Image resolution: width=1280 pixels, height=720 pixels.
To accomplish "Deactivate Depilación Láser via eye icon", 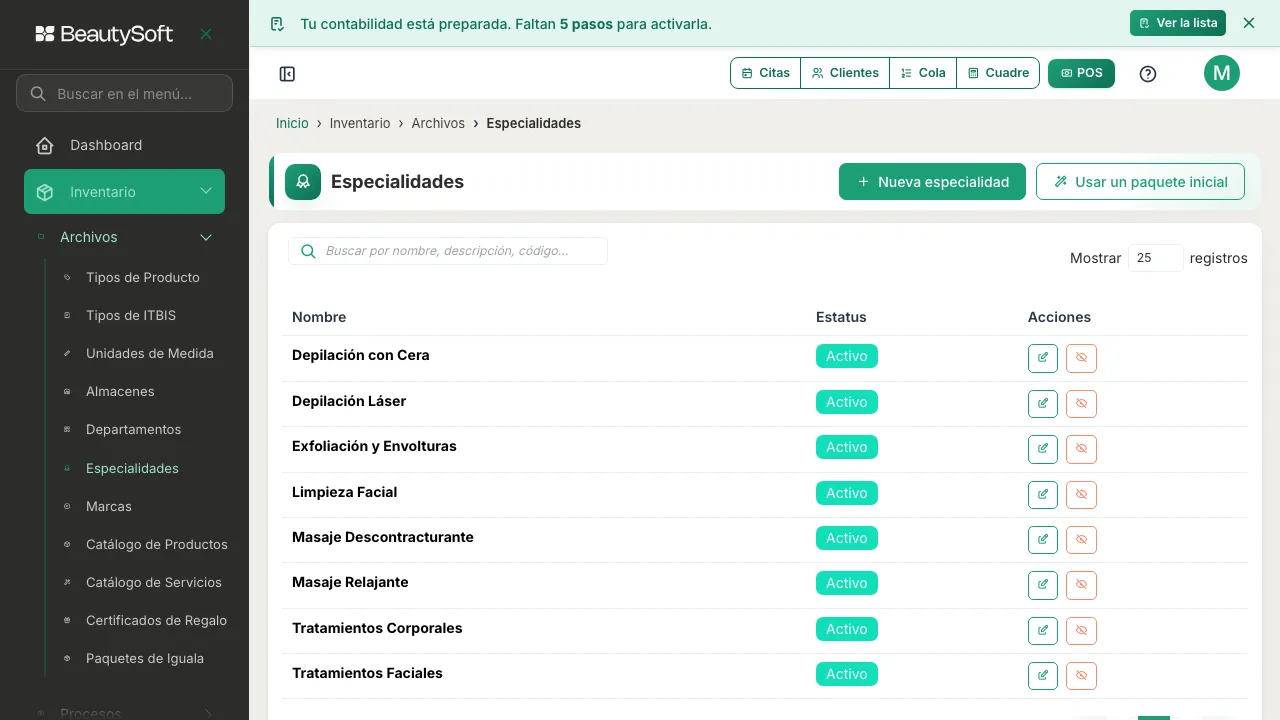I will tap(1081, 404).
